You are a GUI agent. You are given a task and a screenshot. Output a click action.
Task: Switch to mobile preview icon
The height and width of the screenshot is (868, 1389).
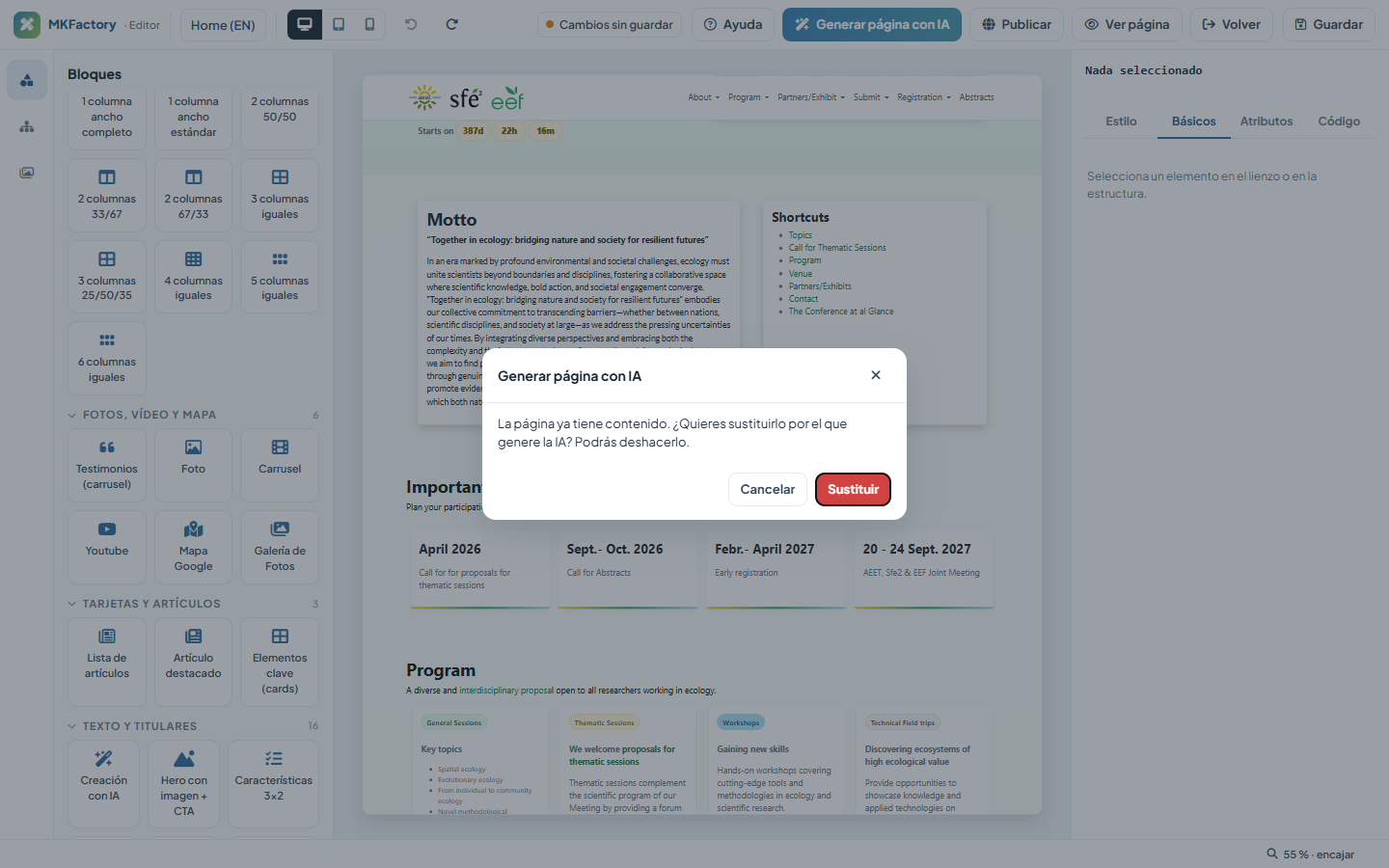coord(369,24)
